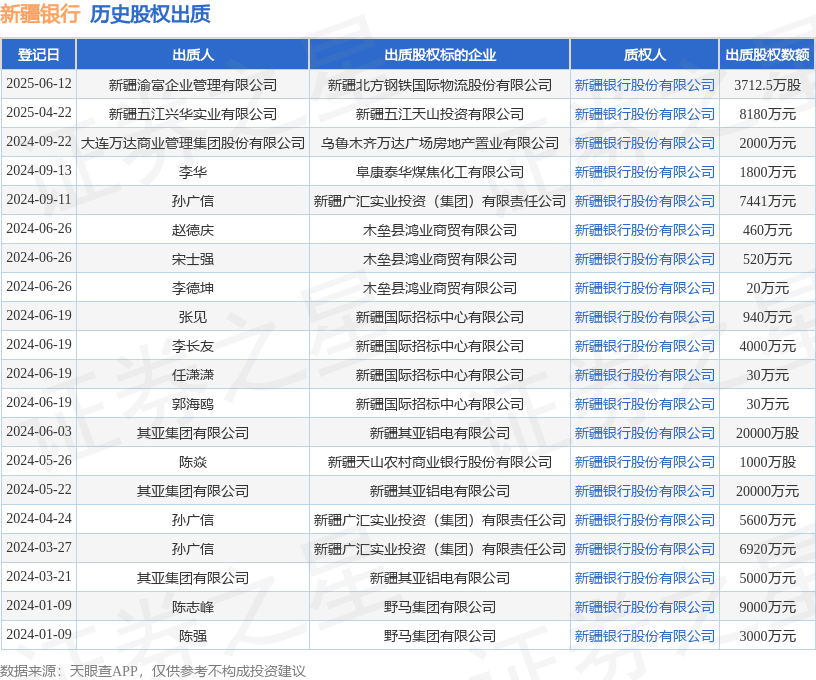Open 新疆银行股份有限公司 link in 李长友 row
The image size is (816, 680).
(x=645, y=346)
